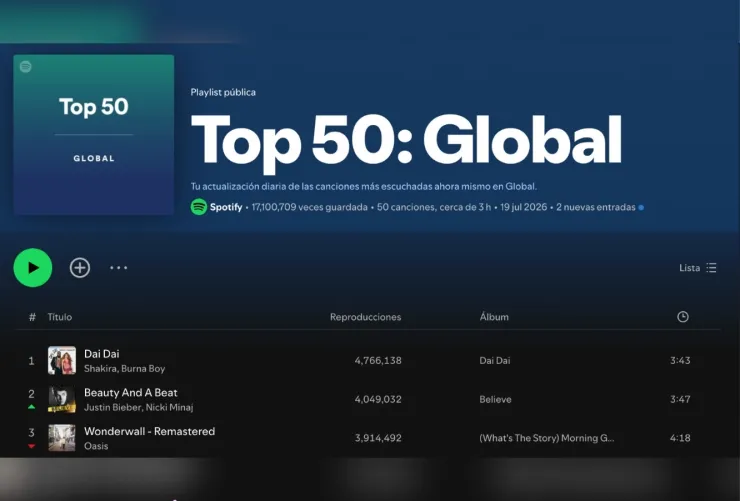Click the Dai Dai cover thumbnail

tap(62, 360)
